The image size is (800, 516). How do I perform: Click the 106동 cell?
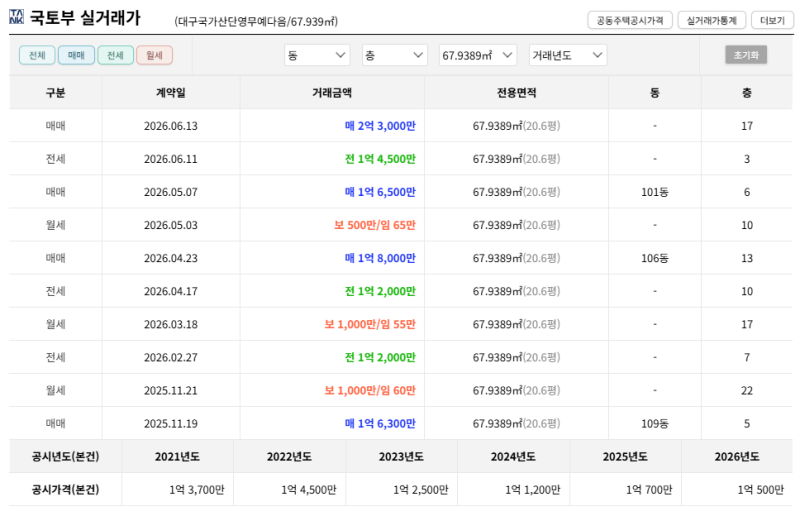[655, 258]
